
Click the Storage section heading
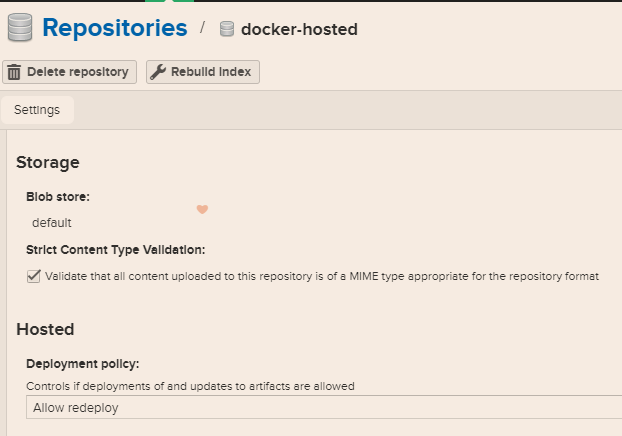pos(47,162)
